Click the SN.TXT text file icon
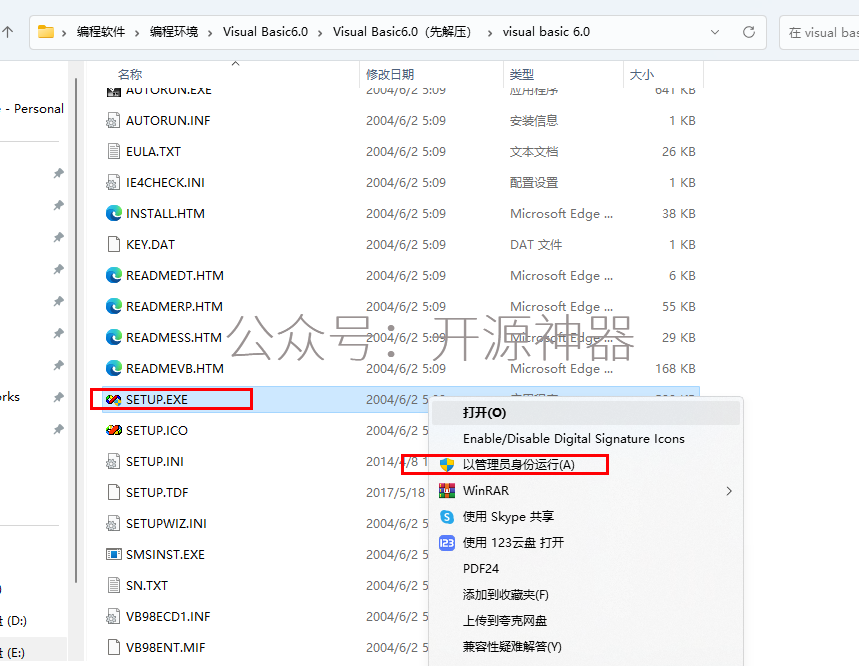 [x=113, y=585]
